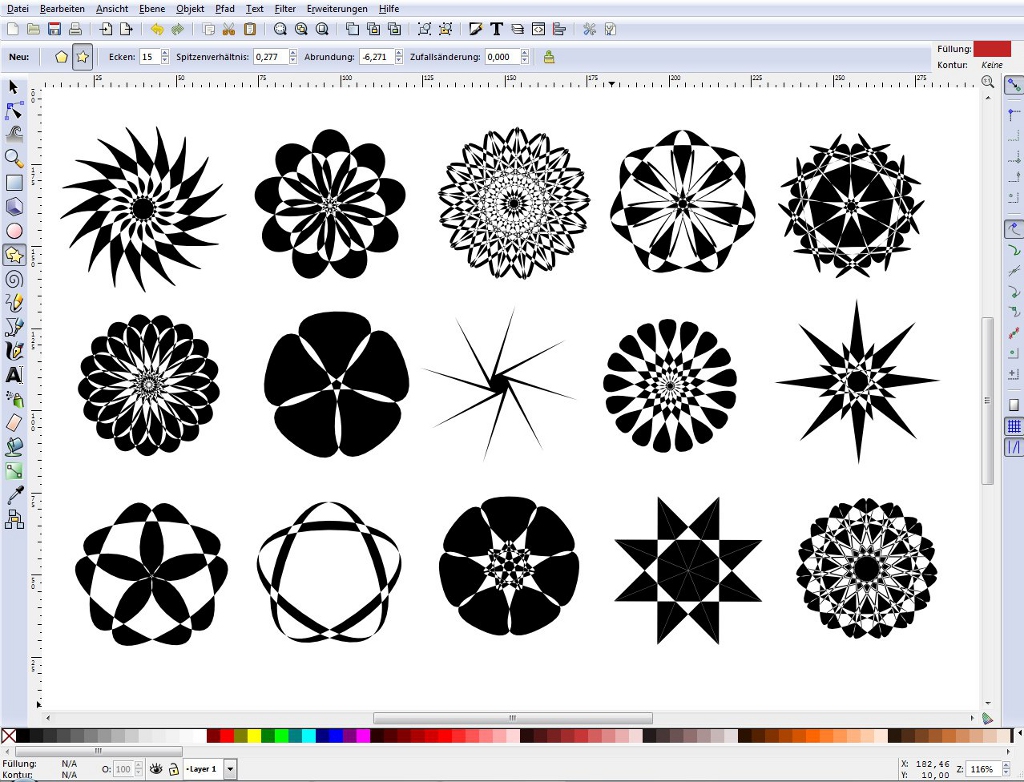1024x782 pixels.
Task: Open the Text and Font dialog icon
Action: click(496, 29)
